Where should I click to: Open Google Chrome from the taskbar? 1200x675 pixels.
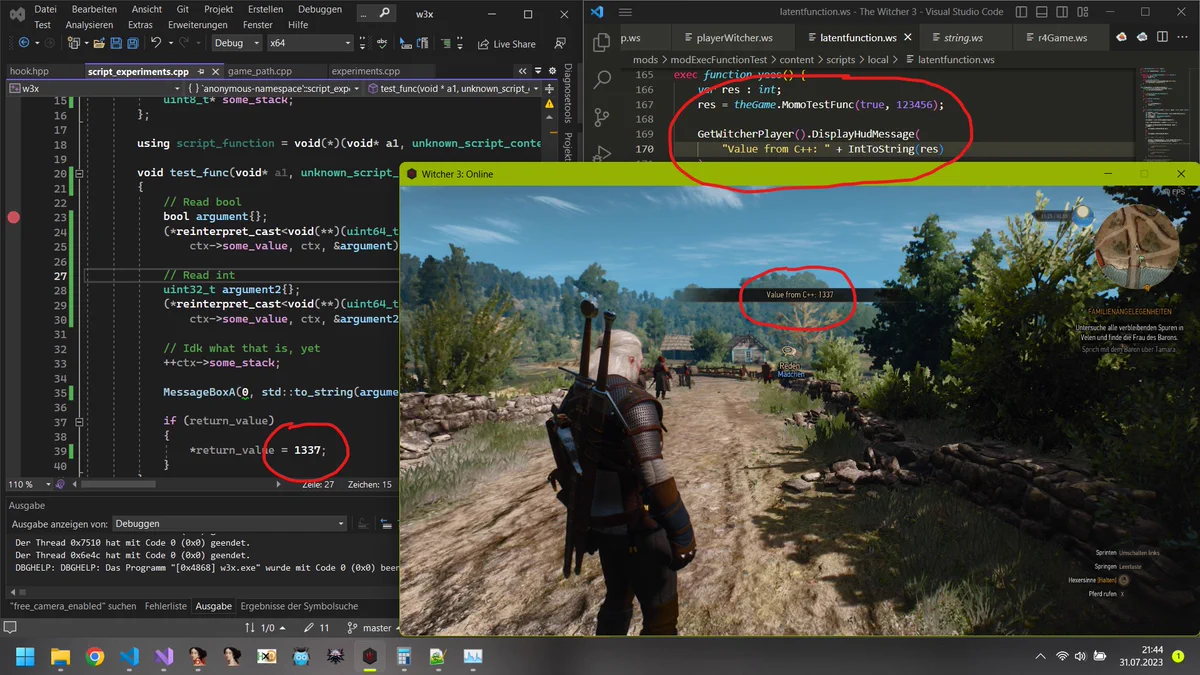pyautogui.click(x=95, y=657)
